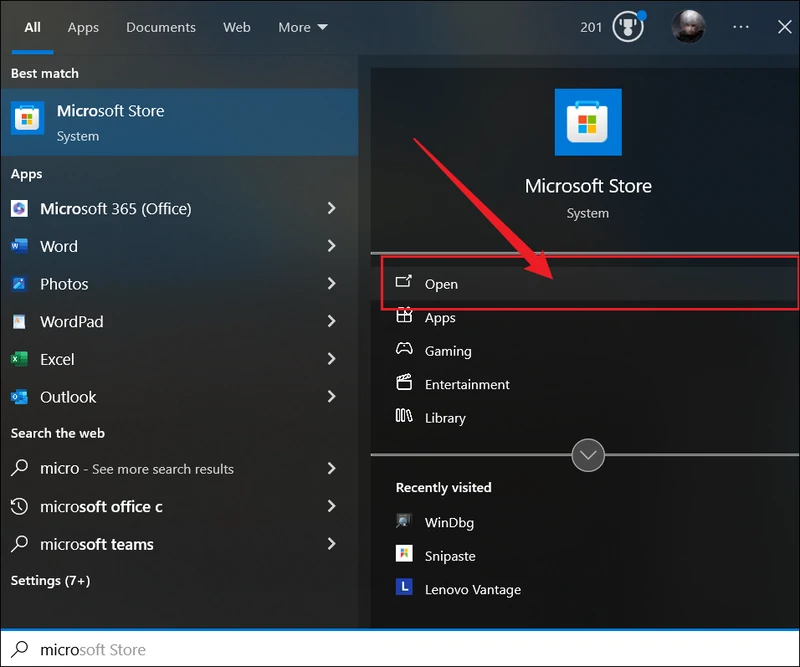The image size is (800, 667).
Task: Expand the Microsoft 365 (Office) chevron
Action: pos(331,208)
